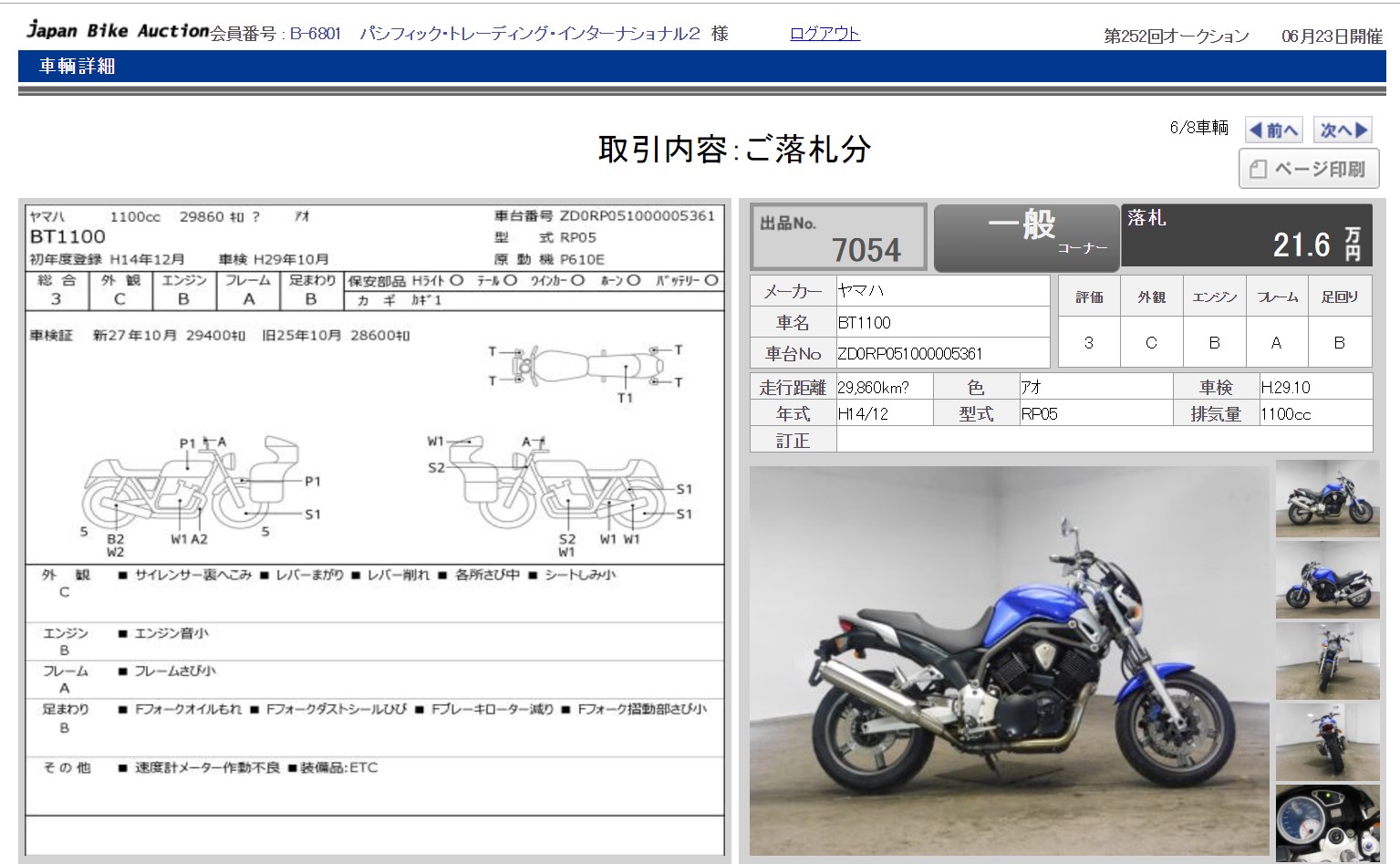The image size is (1400, 864).
Task: Select second thumbnail of bike left side
Action: point(1327,579)
